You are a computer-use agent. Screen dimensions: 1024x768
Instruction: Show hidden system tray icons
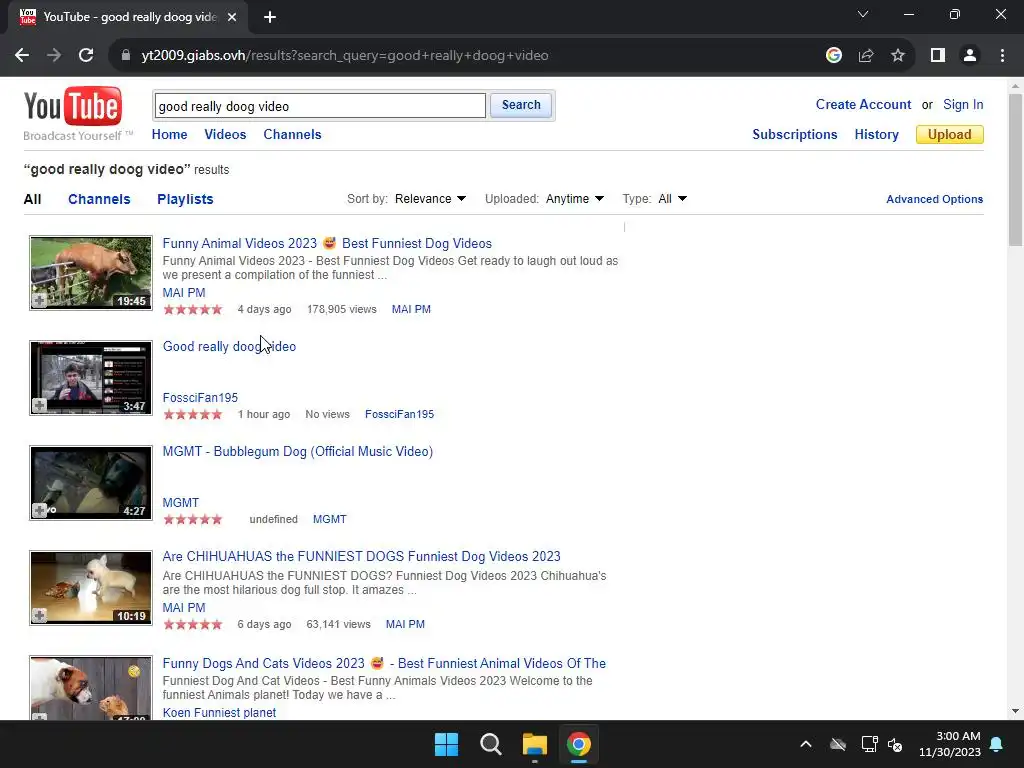[806, 744]
